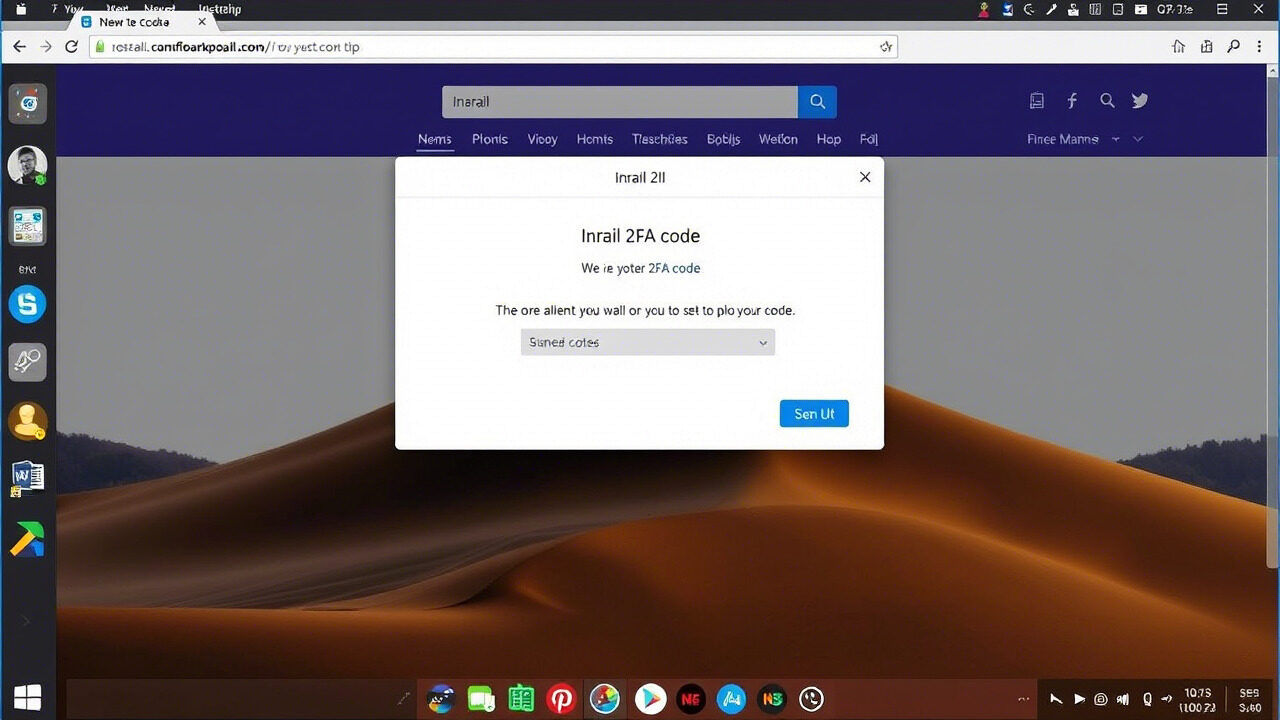Viewport: 1280px width, 720px height.
Task: Follow the 2FA code link
Action: 675,268
